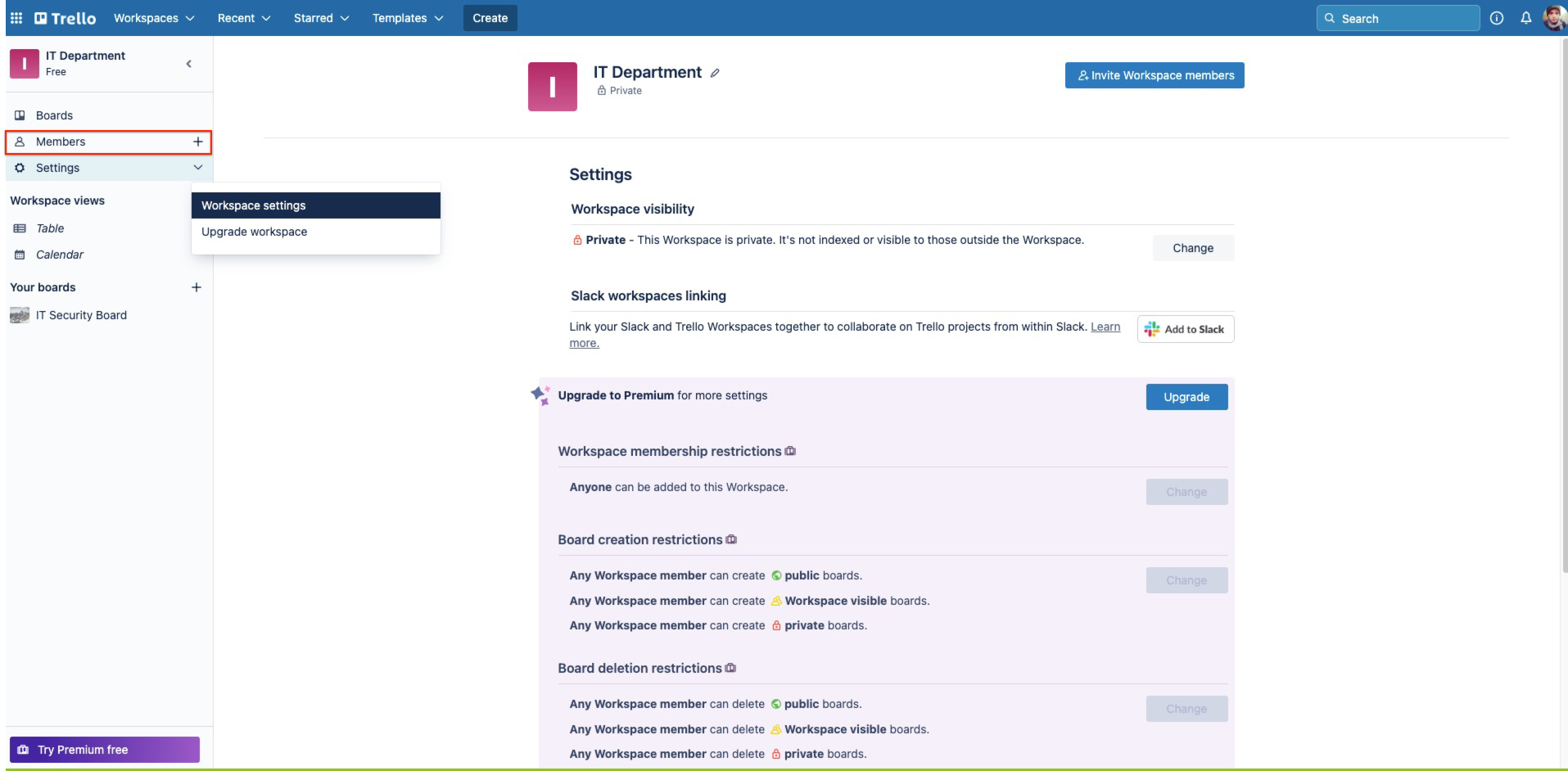This screenshot has height=771, width=1568.
Task: Open the app switcher grid icon
Action: [x=16, y=18]
